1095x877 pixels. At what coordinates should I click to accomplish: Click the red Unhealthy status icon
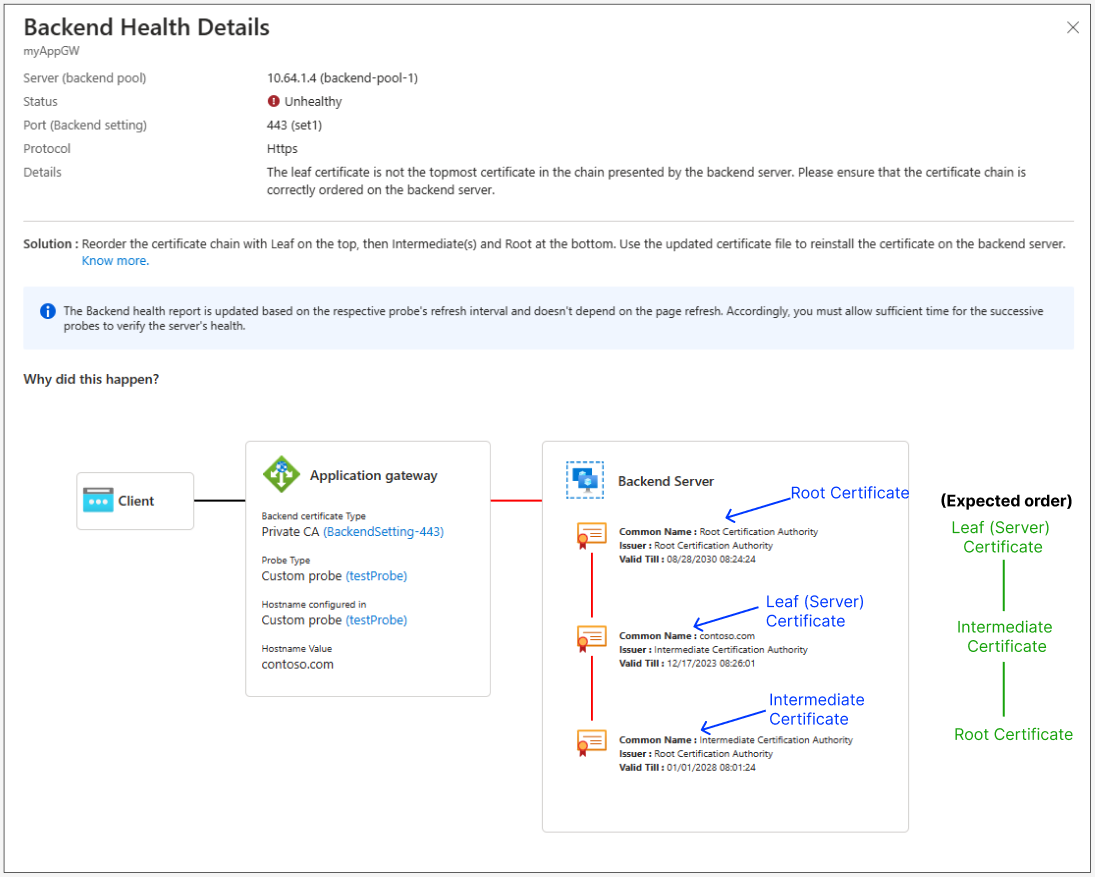(274, 101)
